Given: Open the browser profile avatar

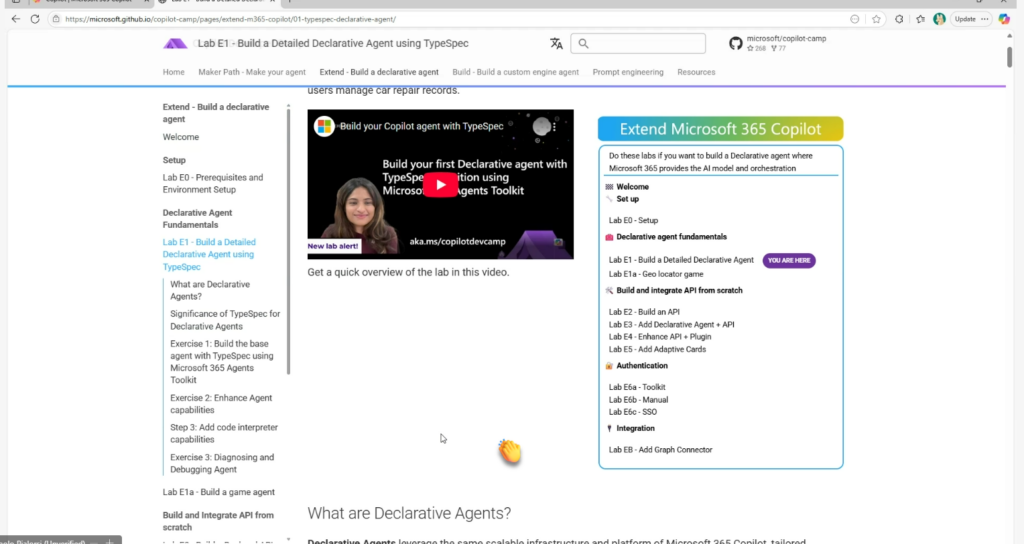Looking at the screenshot, I should 939,19.
